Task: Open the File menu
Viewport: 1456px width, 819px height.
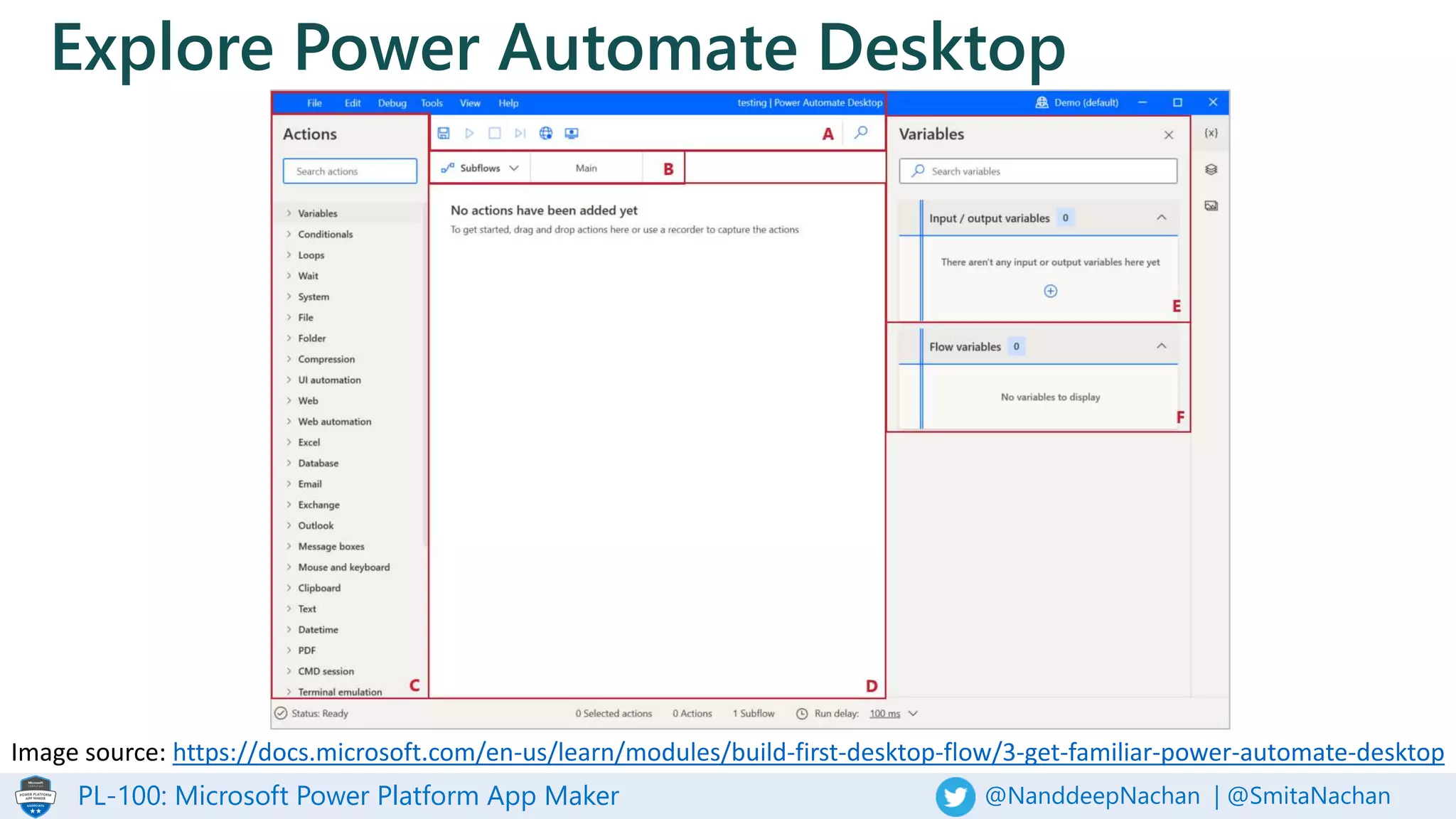Action: [x=314, y=103]
